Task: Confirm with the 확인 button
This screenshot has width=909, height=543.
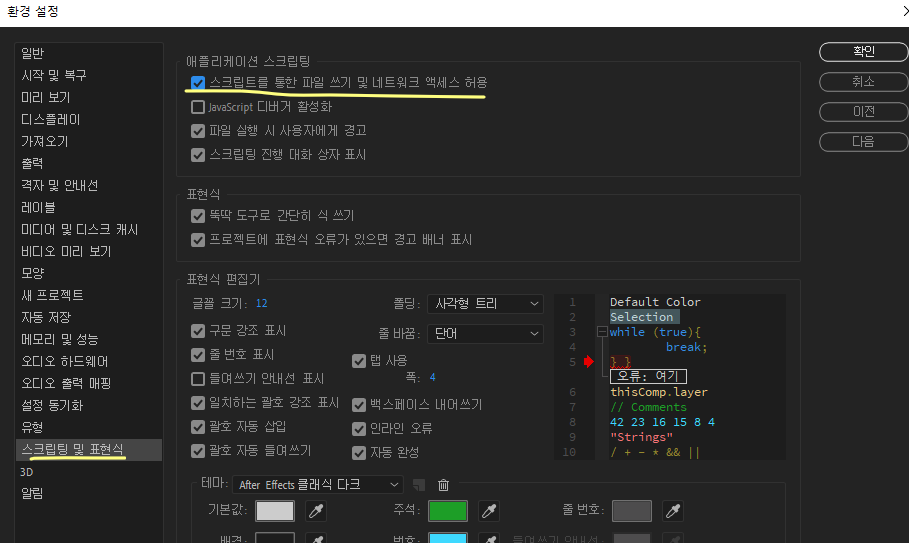Action: (863, 52)
